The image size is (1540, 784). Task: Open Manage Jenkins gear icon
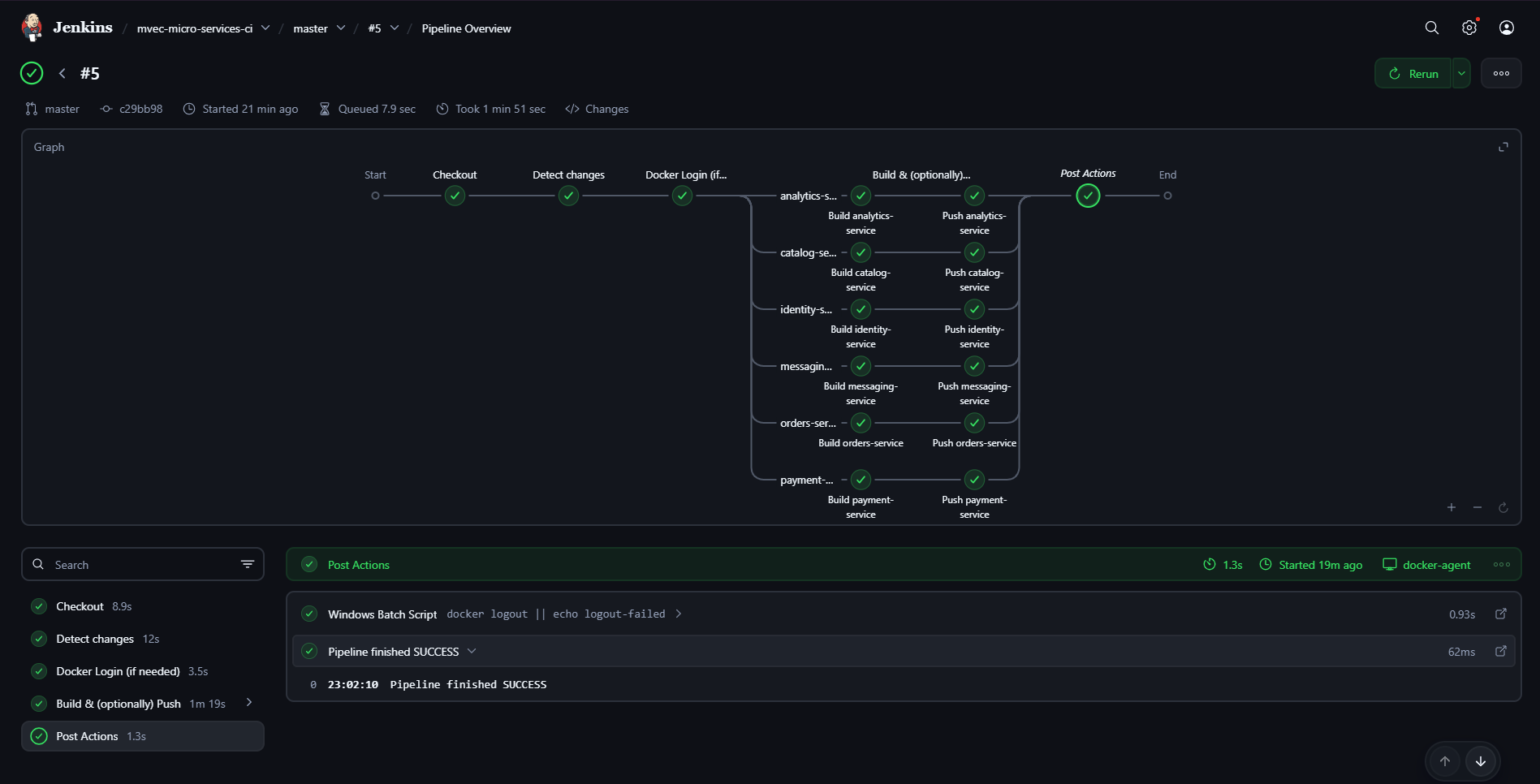click(1469, 28)
